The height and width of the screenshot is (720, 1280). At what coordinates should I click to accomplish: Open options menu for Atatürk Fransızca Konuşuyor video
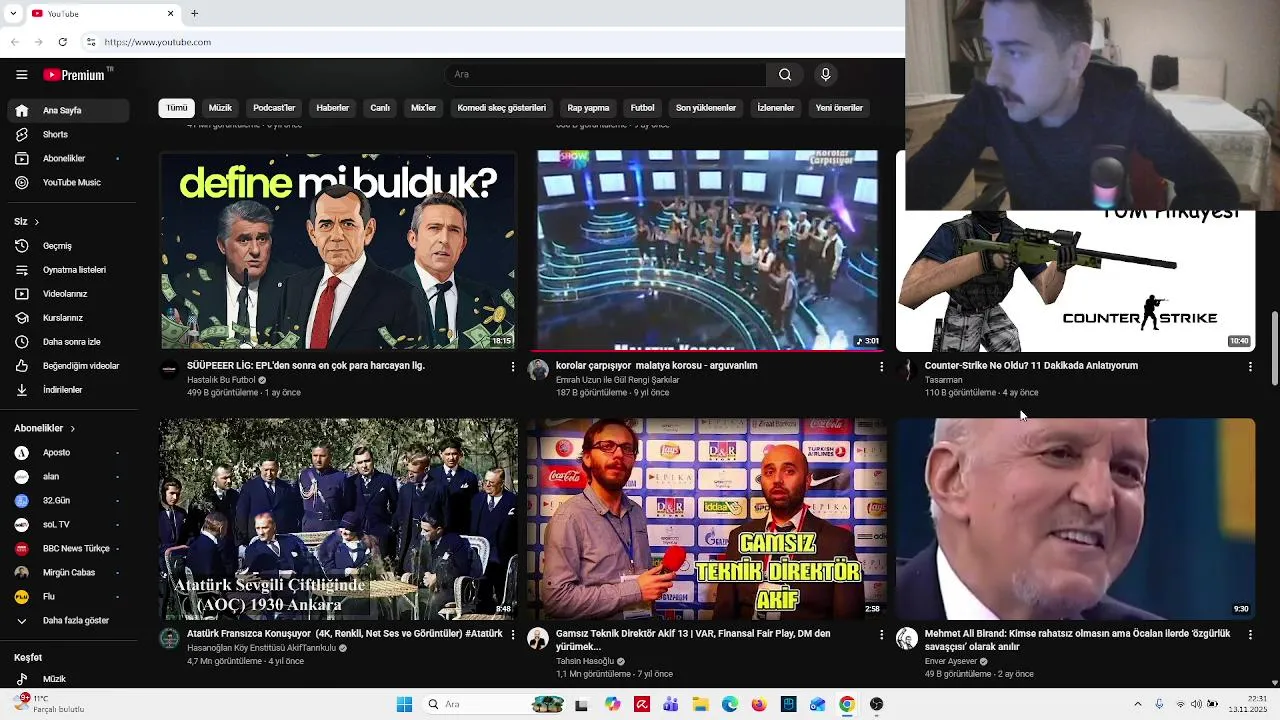click(513, 635)
